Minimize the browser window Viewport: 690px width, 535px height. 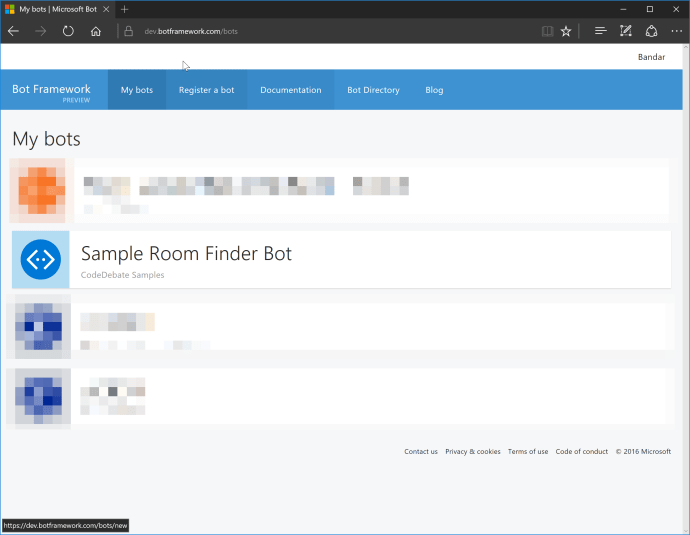coord(623,9)
